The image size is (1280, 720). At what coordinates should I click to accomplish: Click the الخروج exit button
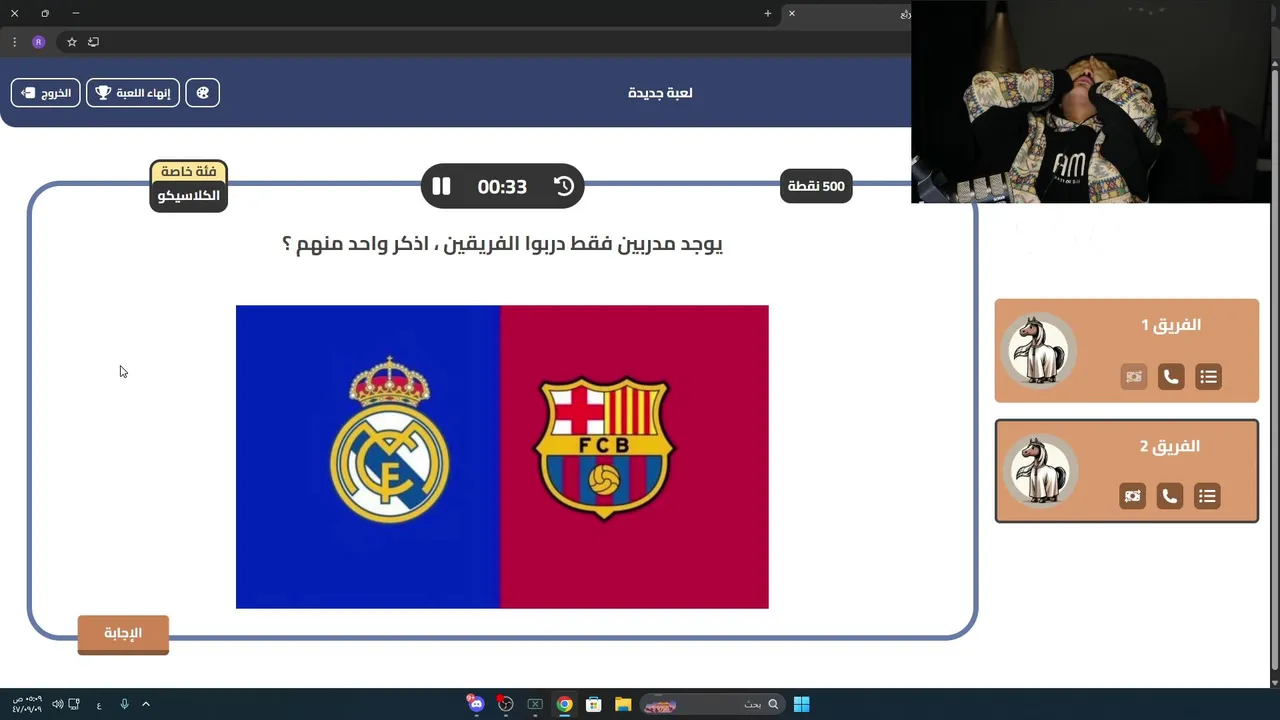click(x=46, y=93)
